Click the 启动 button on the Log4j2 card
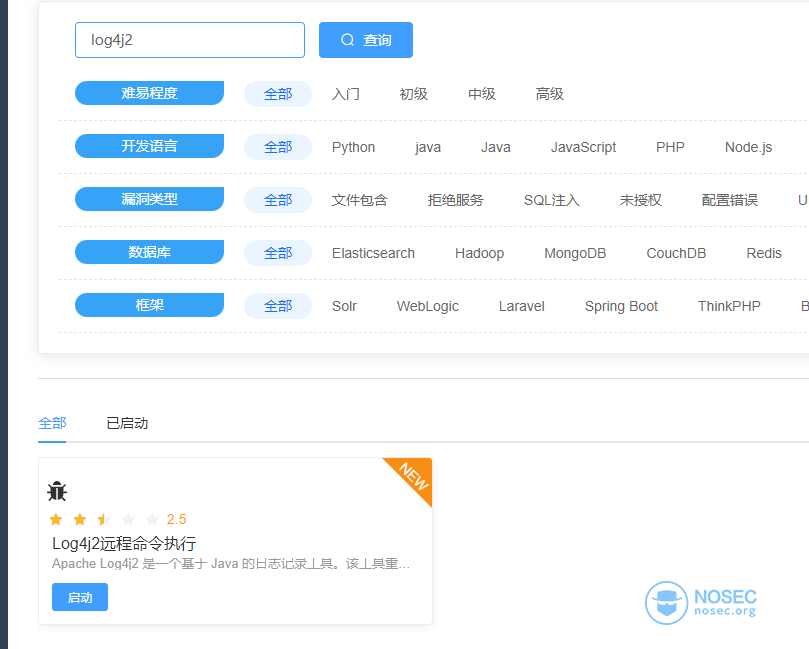The image size is (809, 649). coord(80,597)
